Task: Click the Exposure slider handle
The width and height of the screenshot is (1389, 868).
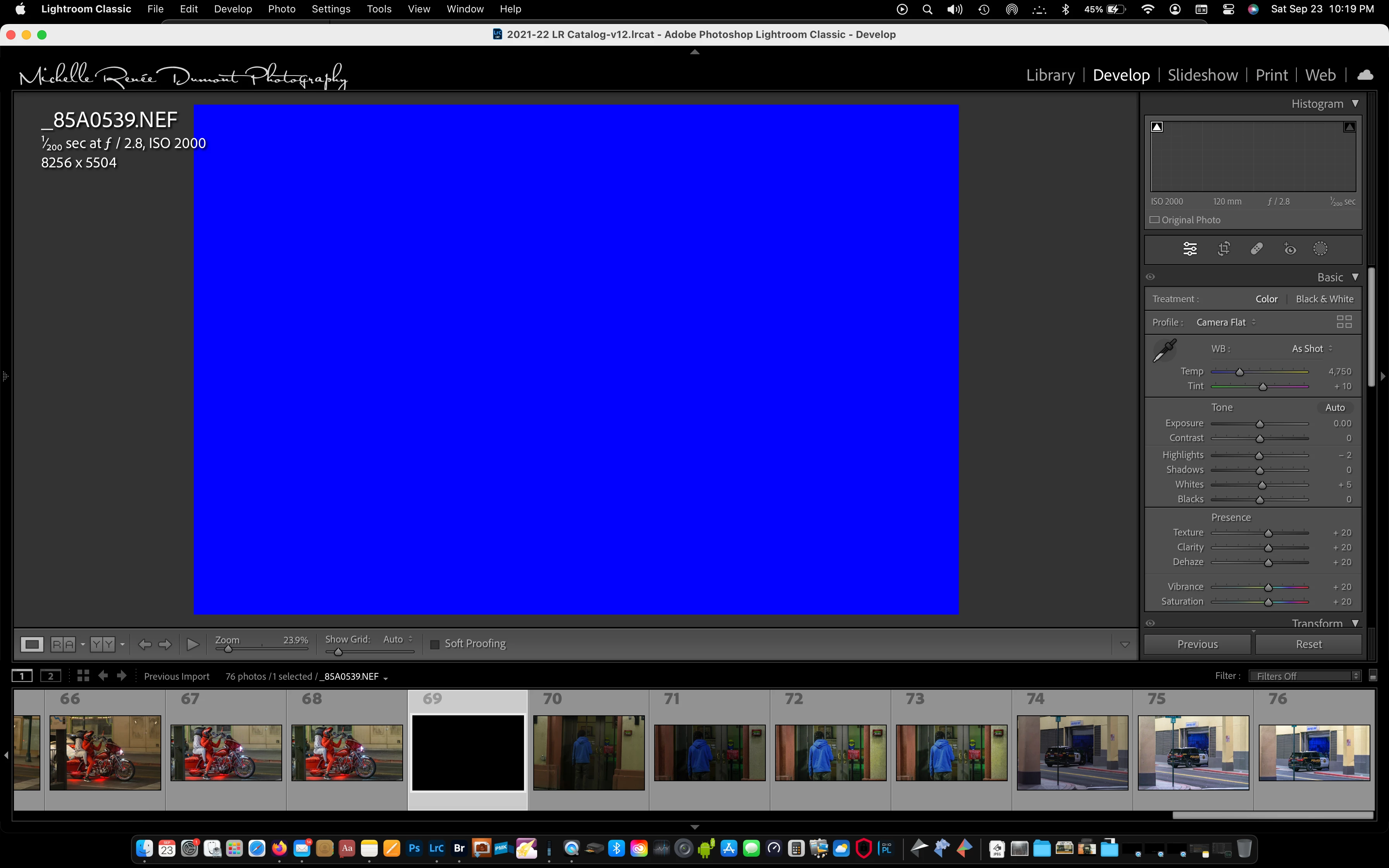Action: coord(1260,424)
